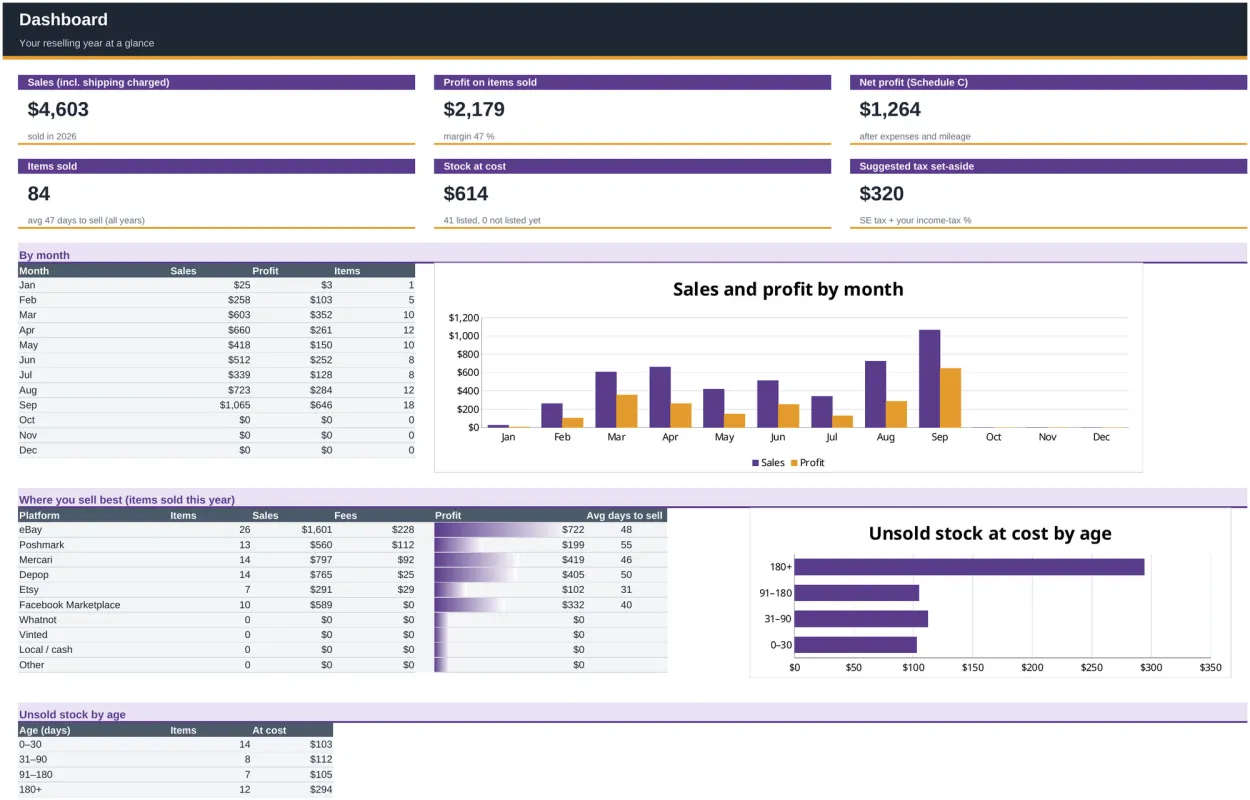Select the $4,603 sales total value
Image resolution: width=1250 pixels, height=800 pixels.
[x=58, y=109]
